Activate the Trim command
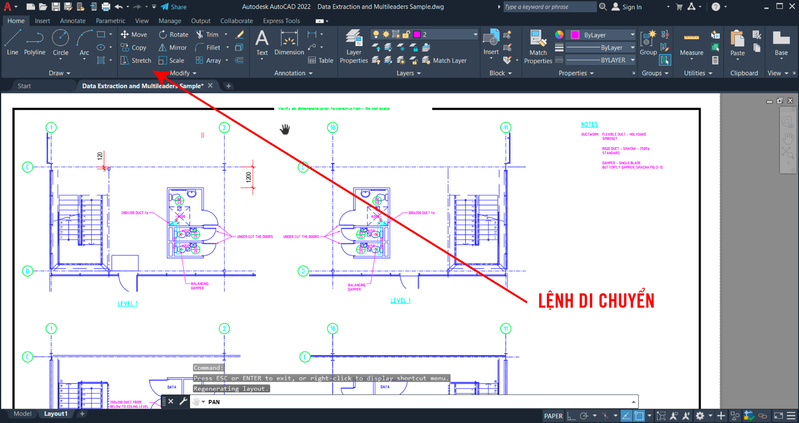Screen dimensions: 799x423 coord(207,34)
